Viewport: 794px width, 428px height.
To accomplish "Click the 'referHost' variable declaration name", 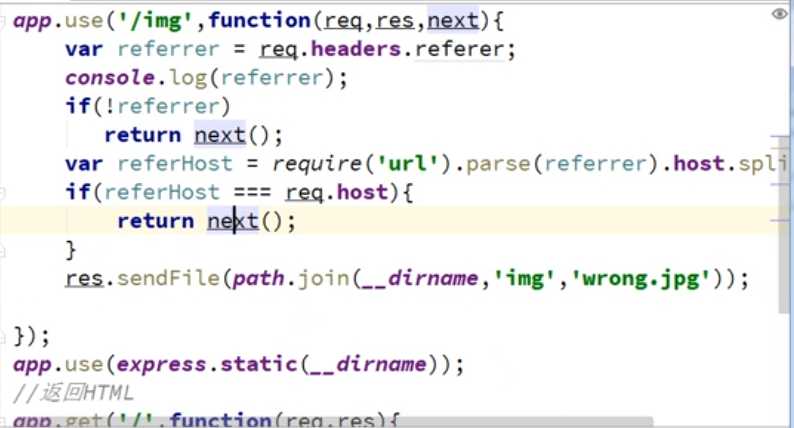I will coord(175,164).
